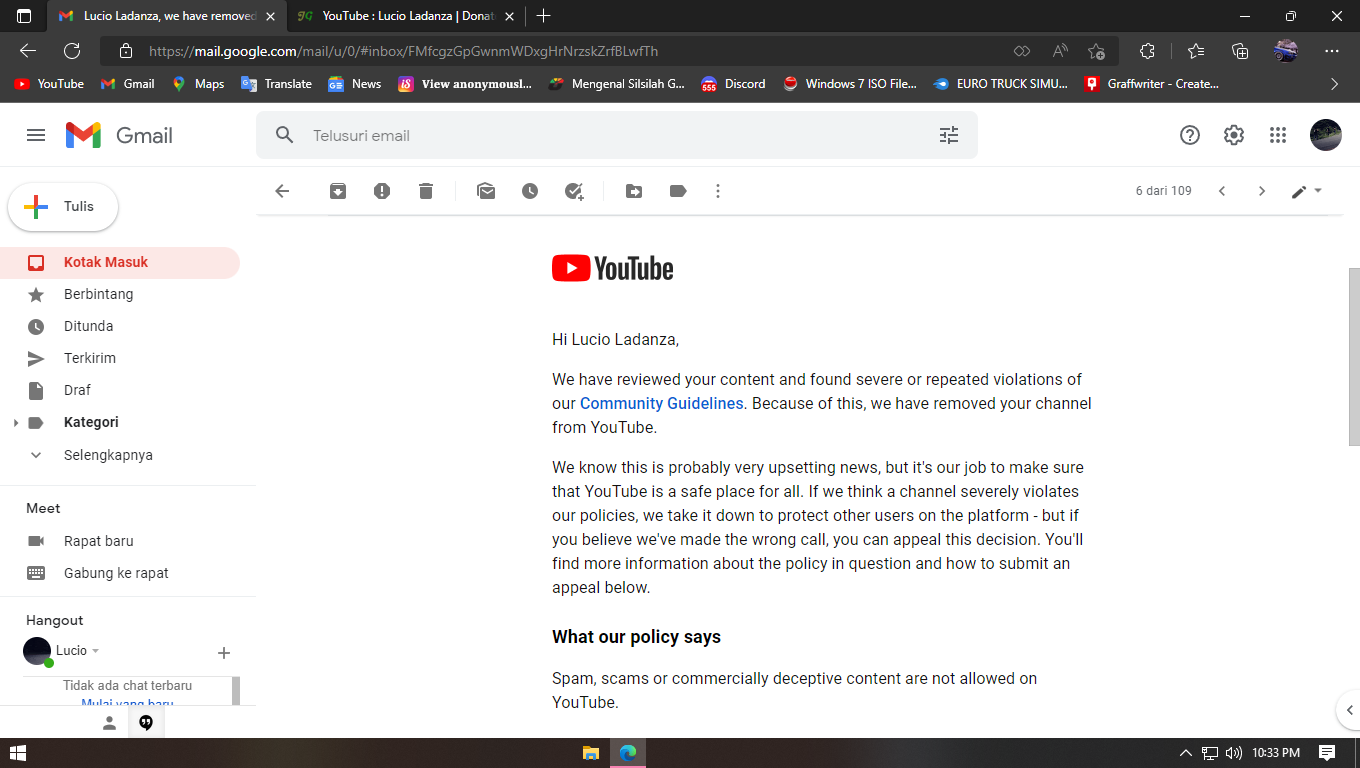This screenshot has height=768, width=1360.
Task: Expand Selengkapnya to show more labels
Action: (108, 455)
